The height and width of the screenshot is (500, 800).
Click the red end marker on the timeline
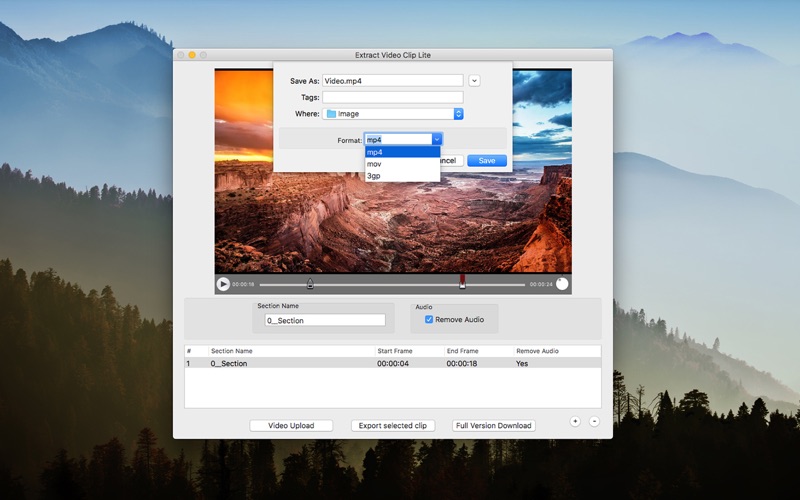[x=462, y=282]
